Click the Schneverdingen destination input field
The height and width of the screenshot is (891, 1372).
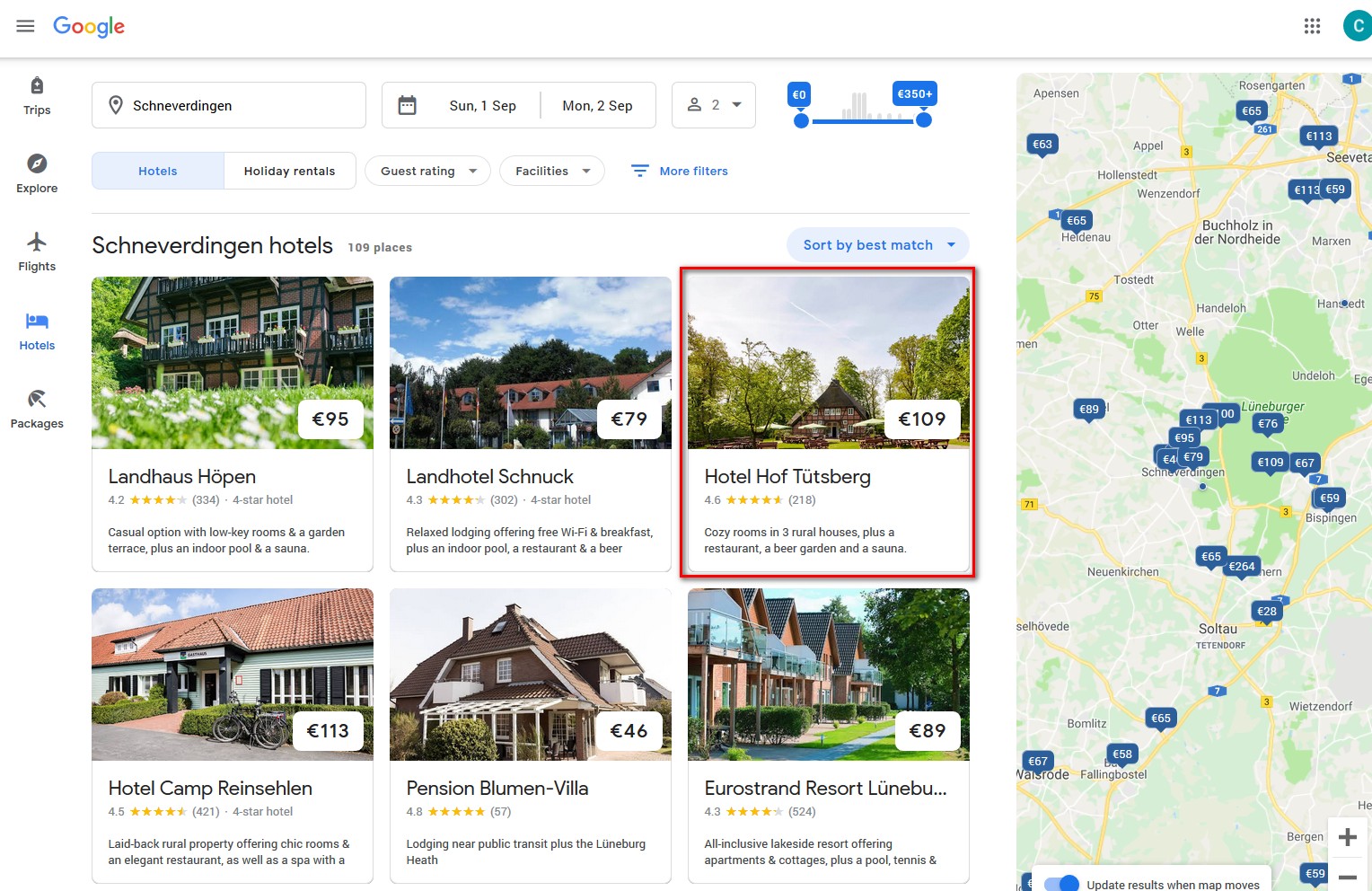[229, 104]
